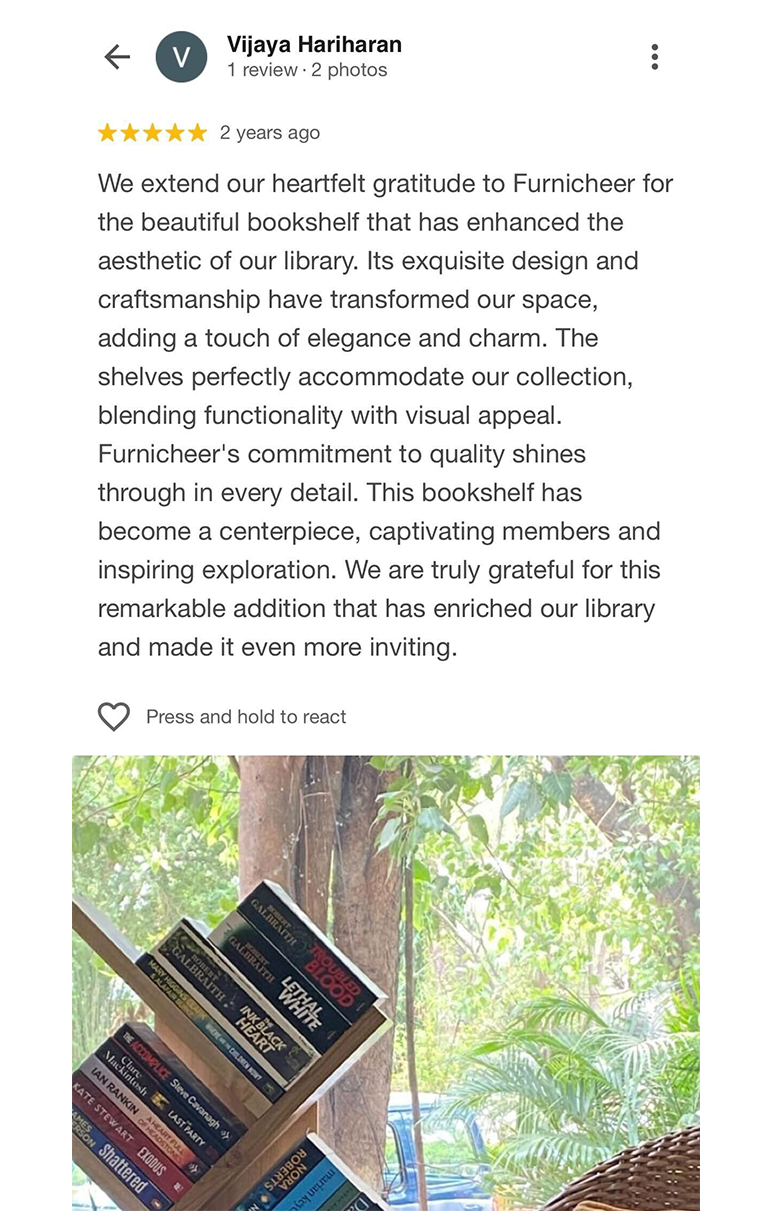
Task: Click the "1 review · 2 photos" subtitle
Action: coord(307,70)
